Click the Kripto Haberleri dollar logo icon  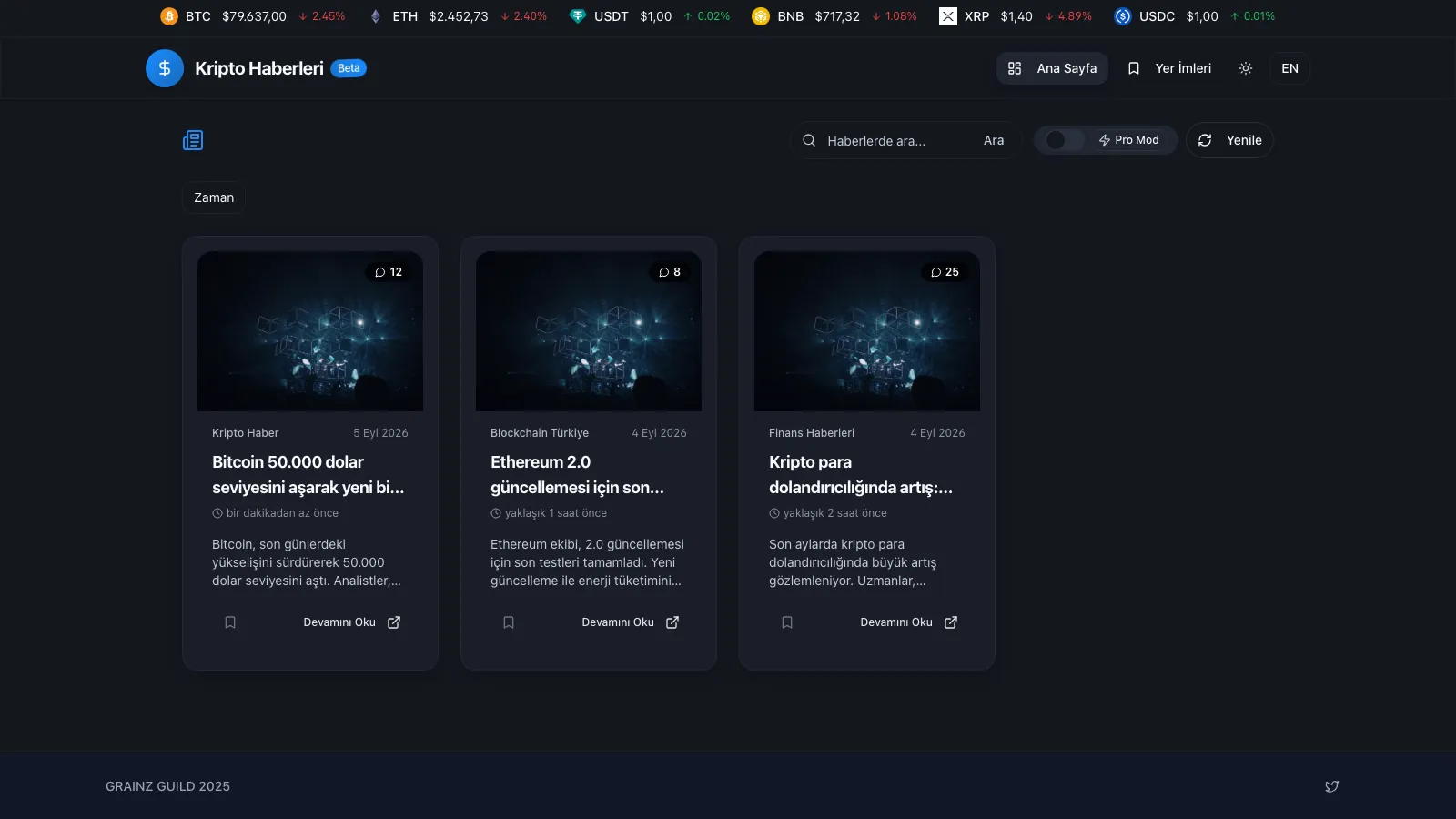click(165, 68)
